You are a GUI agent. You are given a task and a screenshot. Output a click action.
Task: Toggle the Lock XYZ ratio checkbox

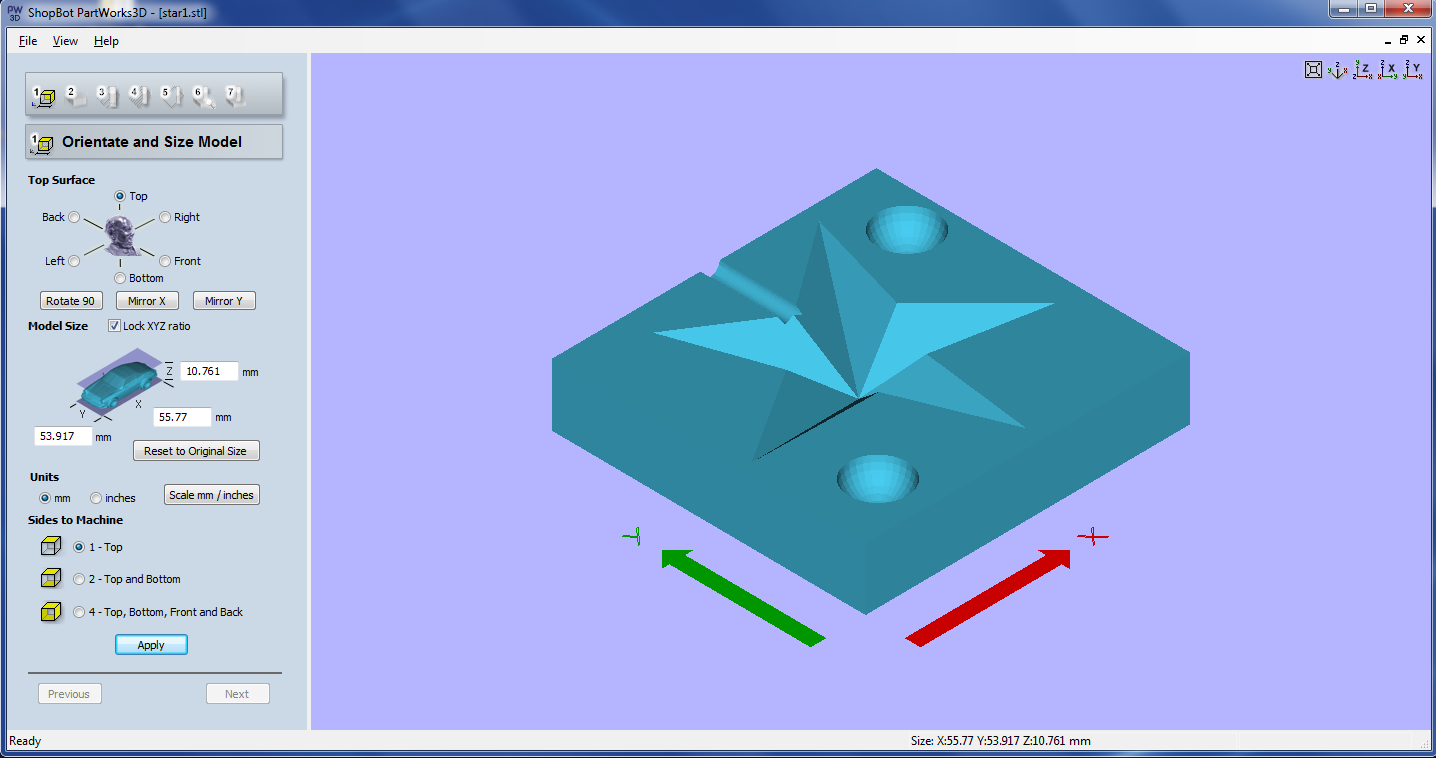point(114,326)
